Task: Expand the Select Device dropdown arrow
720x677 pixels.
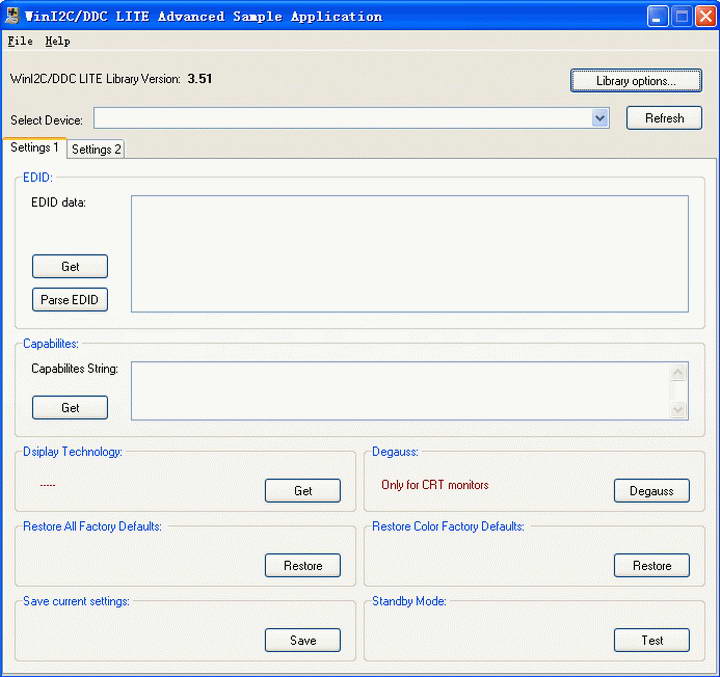Action: coord(600,118)
